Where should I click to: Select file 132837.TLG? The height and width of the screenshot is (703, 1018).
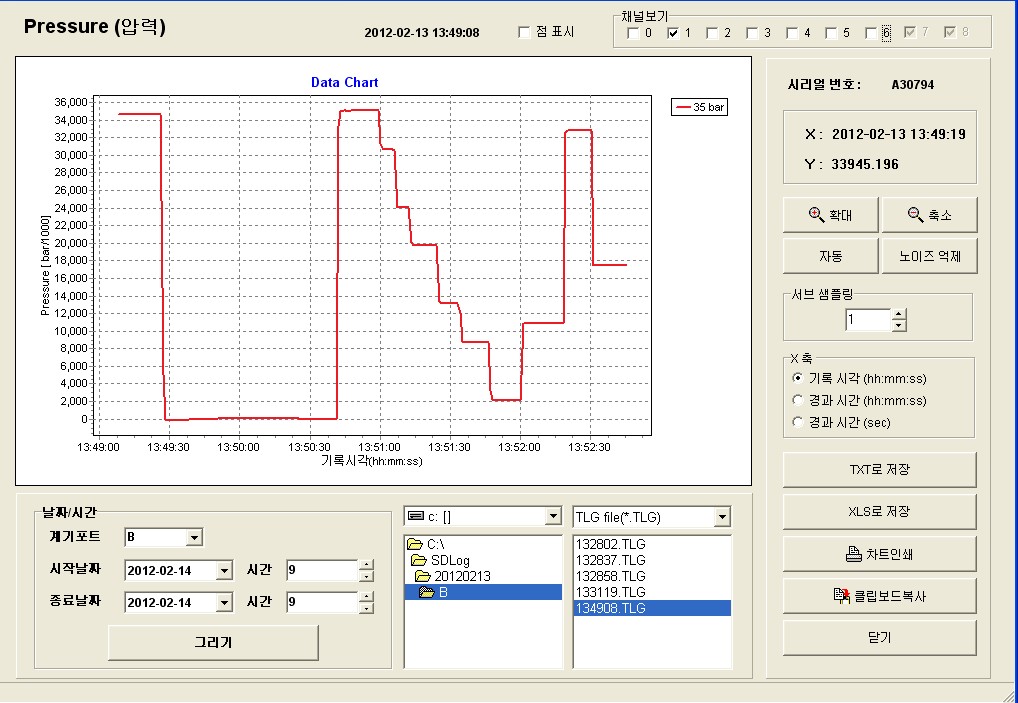click(610, 560)
